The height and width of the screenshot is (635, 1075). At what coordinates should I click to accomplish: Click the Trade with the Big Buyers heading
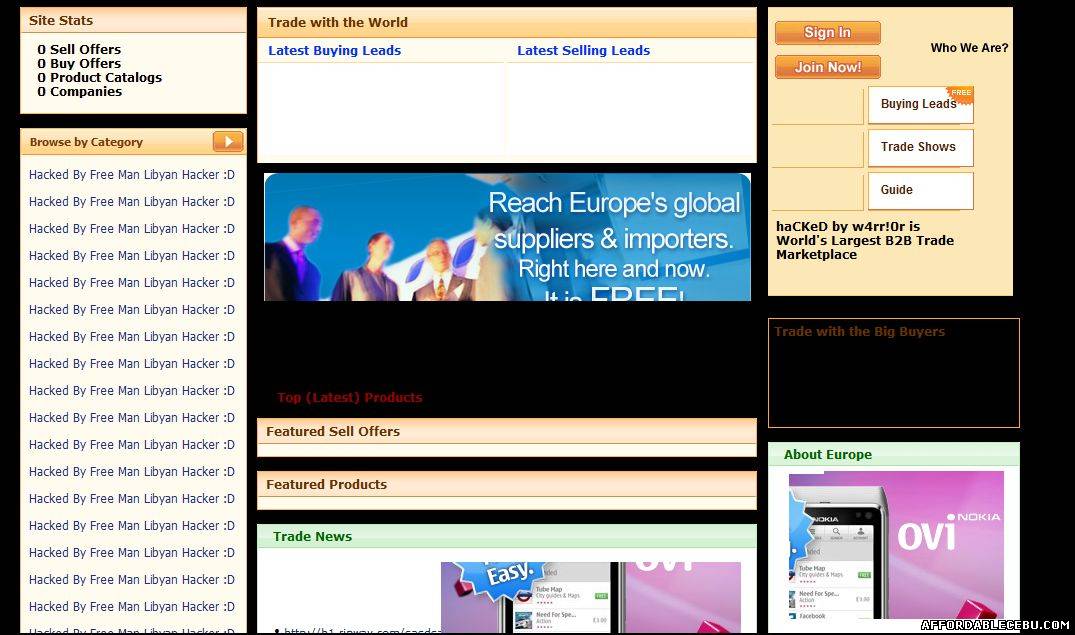tap(859, 332)
